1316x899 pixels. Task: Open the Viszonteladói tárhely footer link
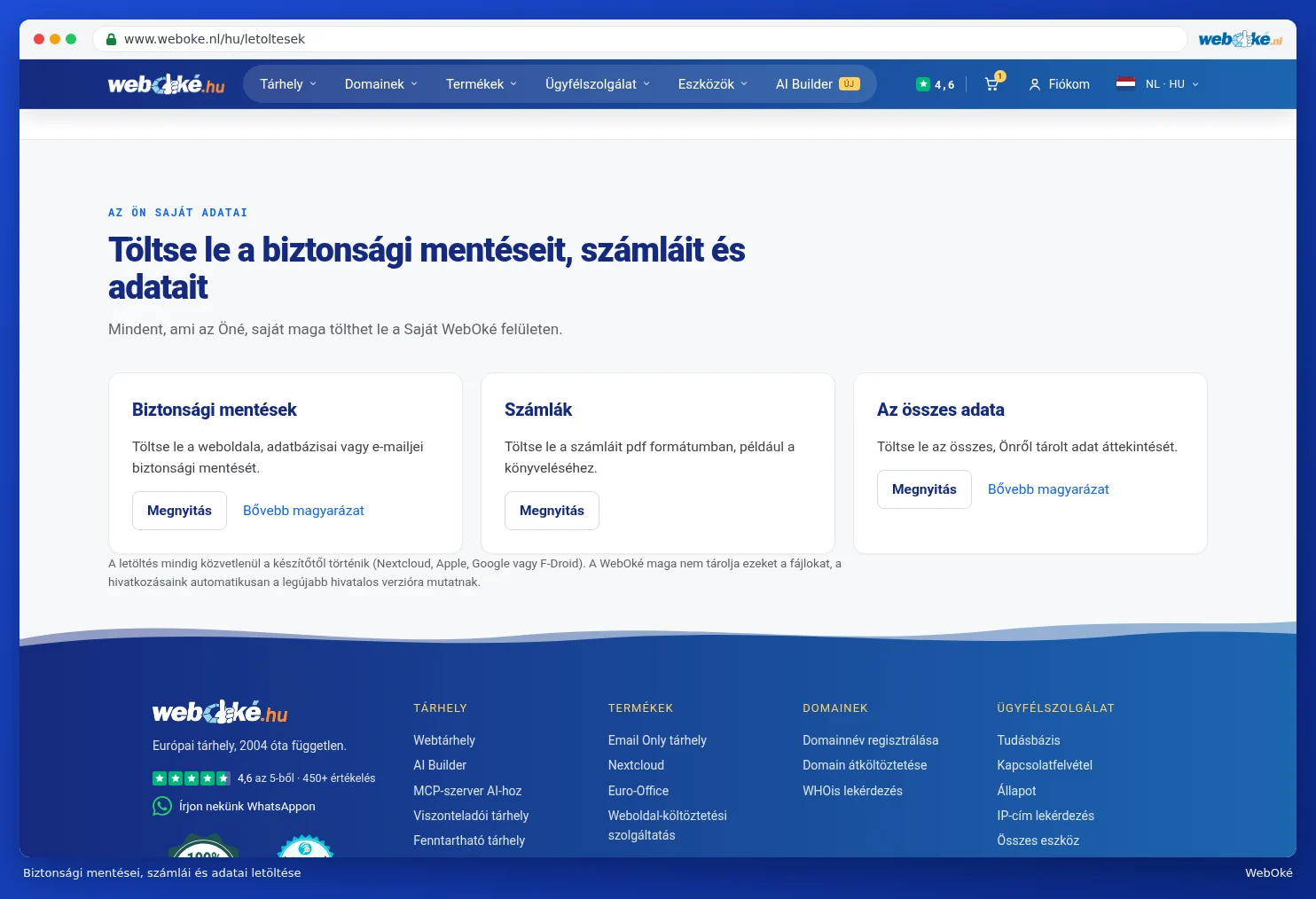coord(471,816)
